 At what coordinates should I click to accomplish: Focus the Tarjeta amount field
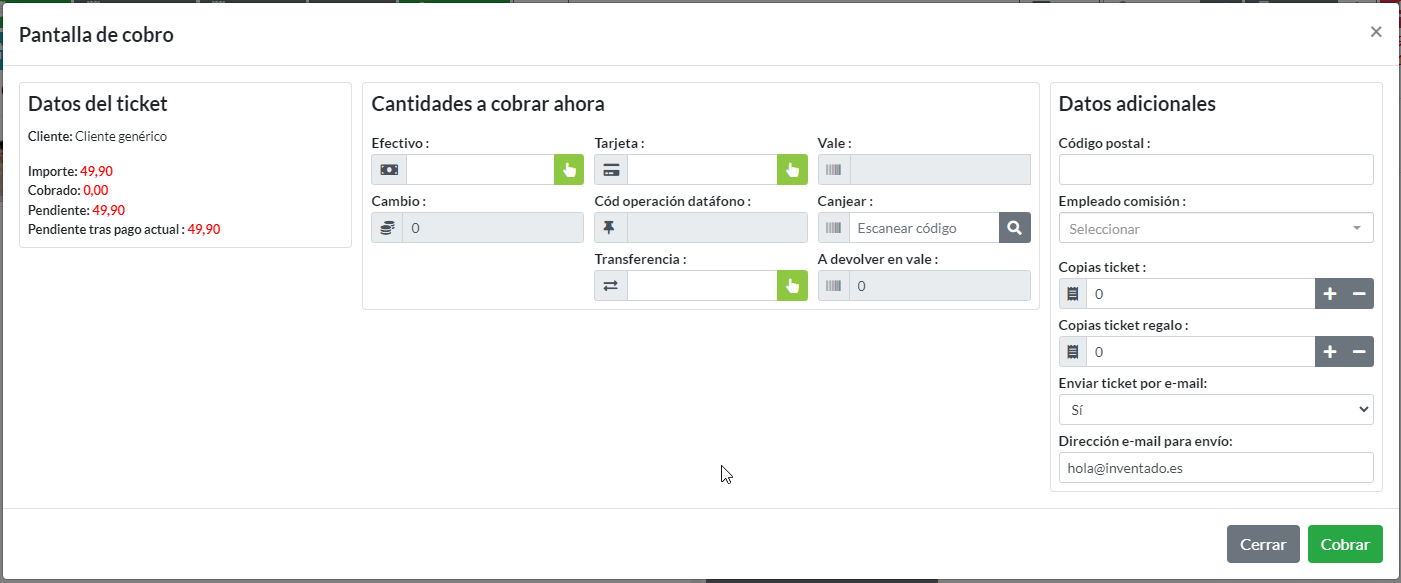click(702, 170)
